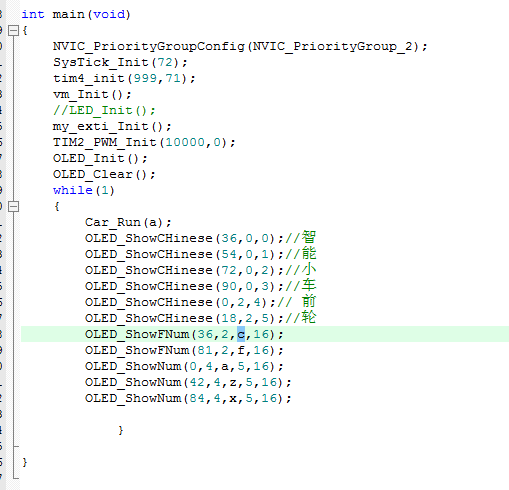Collapse the main function fold marker

point(13,31)
